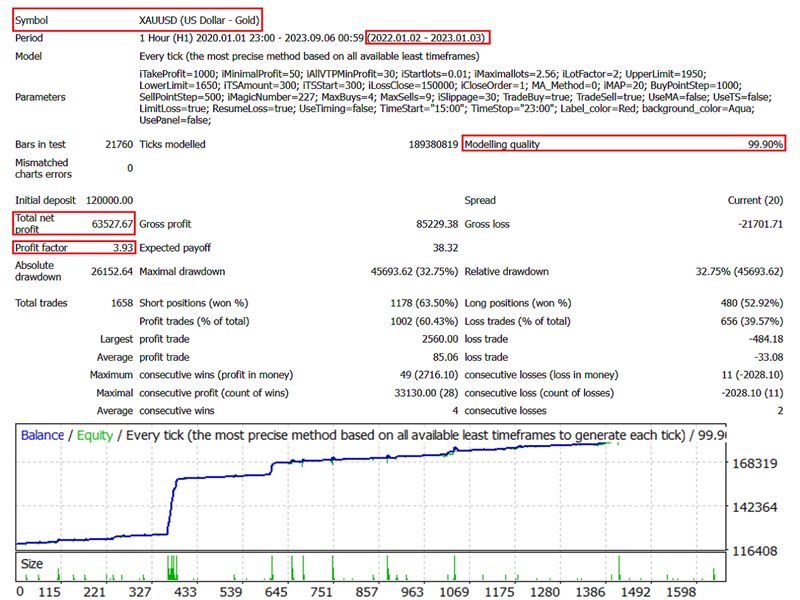Click Short positions value 1178 (63.50%)

[424, 303]
